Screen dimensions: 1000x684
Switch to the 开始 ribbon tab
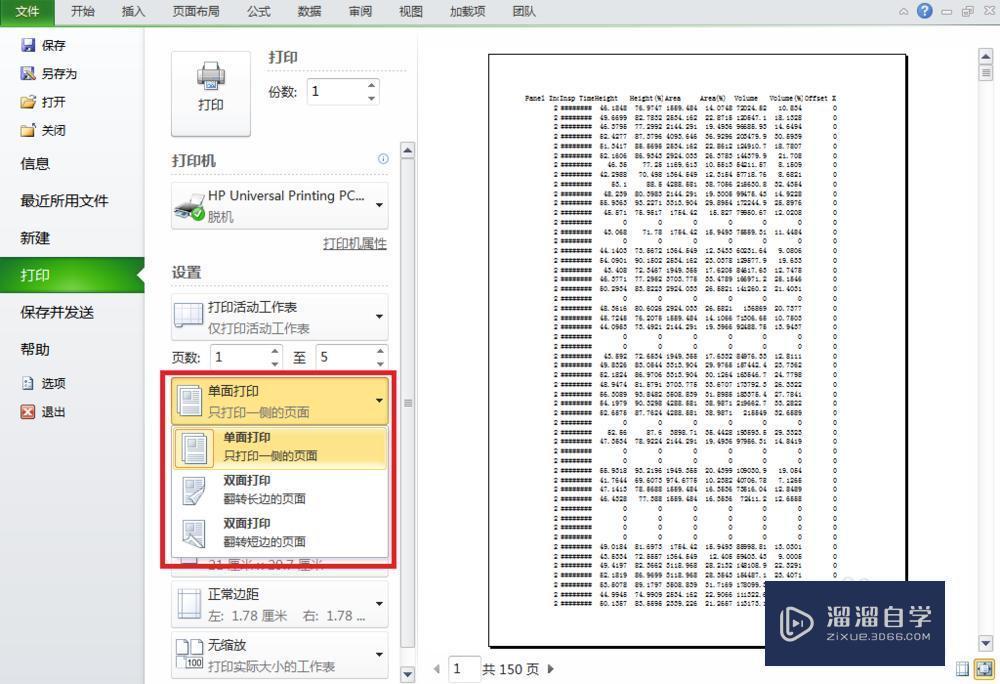84,11
